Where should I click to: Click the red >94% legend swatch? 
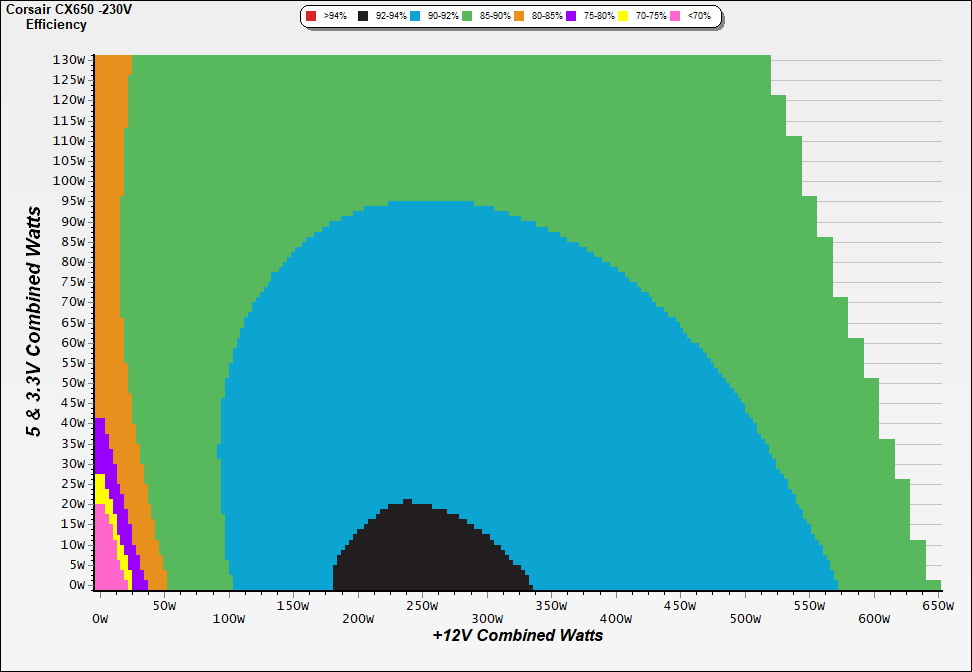311,17
